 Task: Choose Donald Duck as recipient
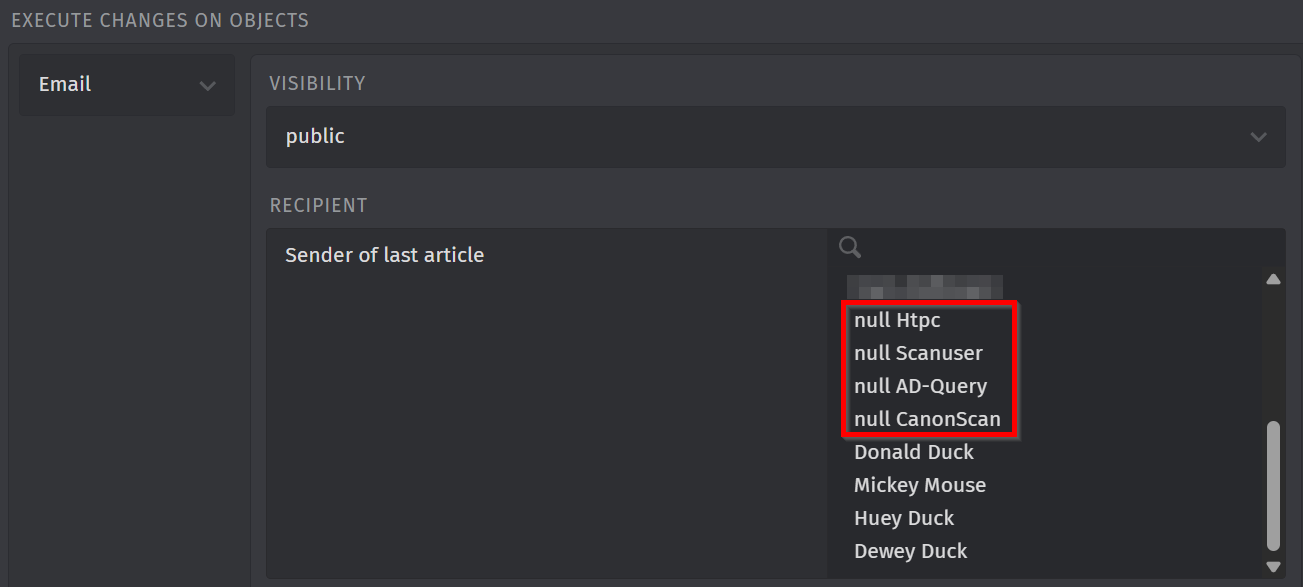tap(913, 452)
